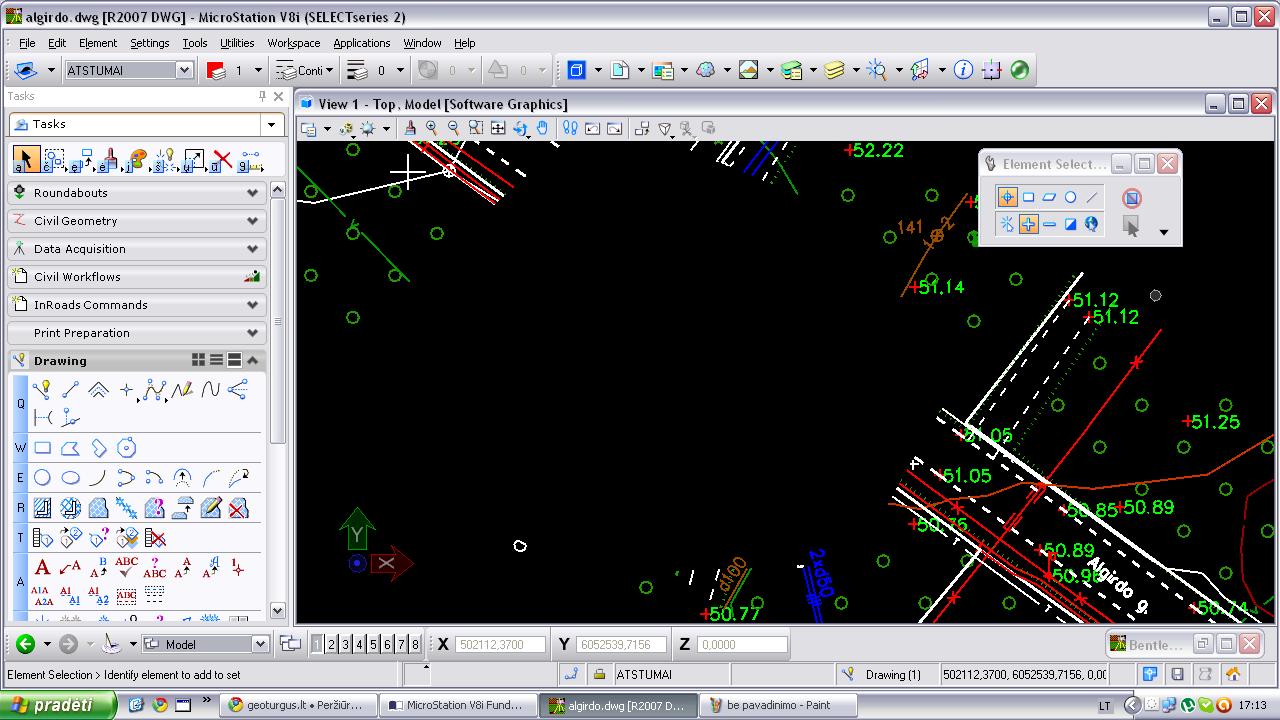The width and height of the screenshot is (1280, 720).
Task: Click the Fit View control
Action: [498, 128]
